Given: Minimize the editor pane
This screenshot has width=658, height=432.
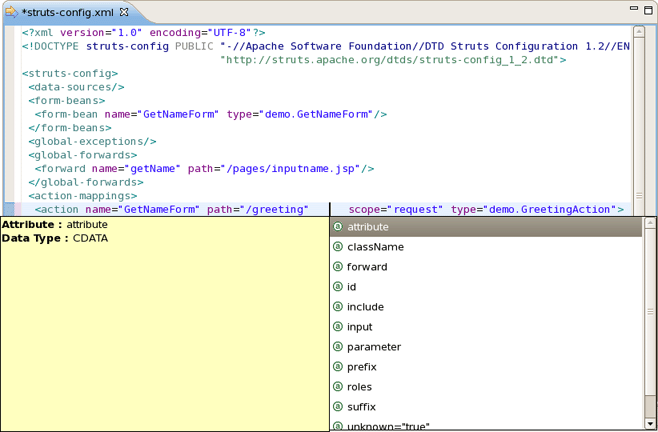Looking at the screenshot, I should [x=631, y=9].
